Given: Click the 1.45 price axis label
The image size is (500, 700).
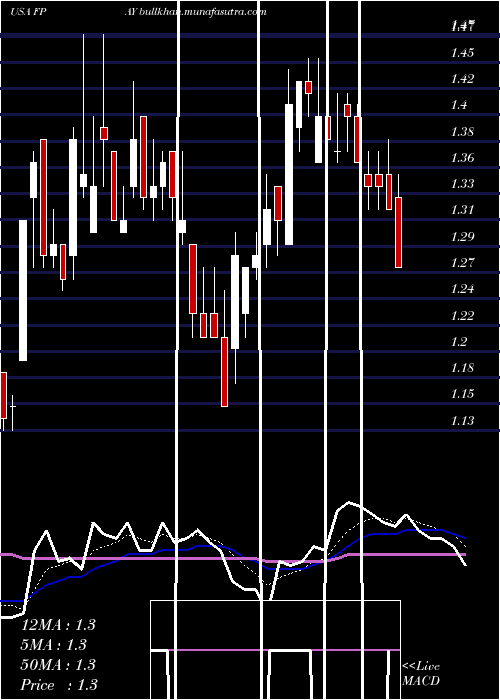Looking at the screenshot, I should (x=463, y=53).
